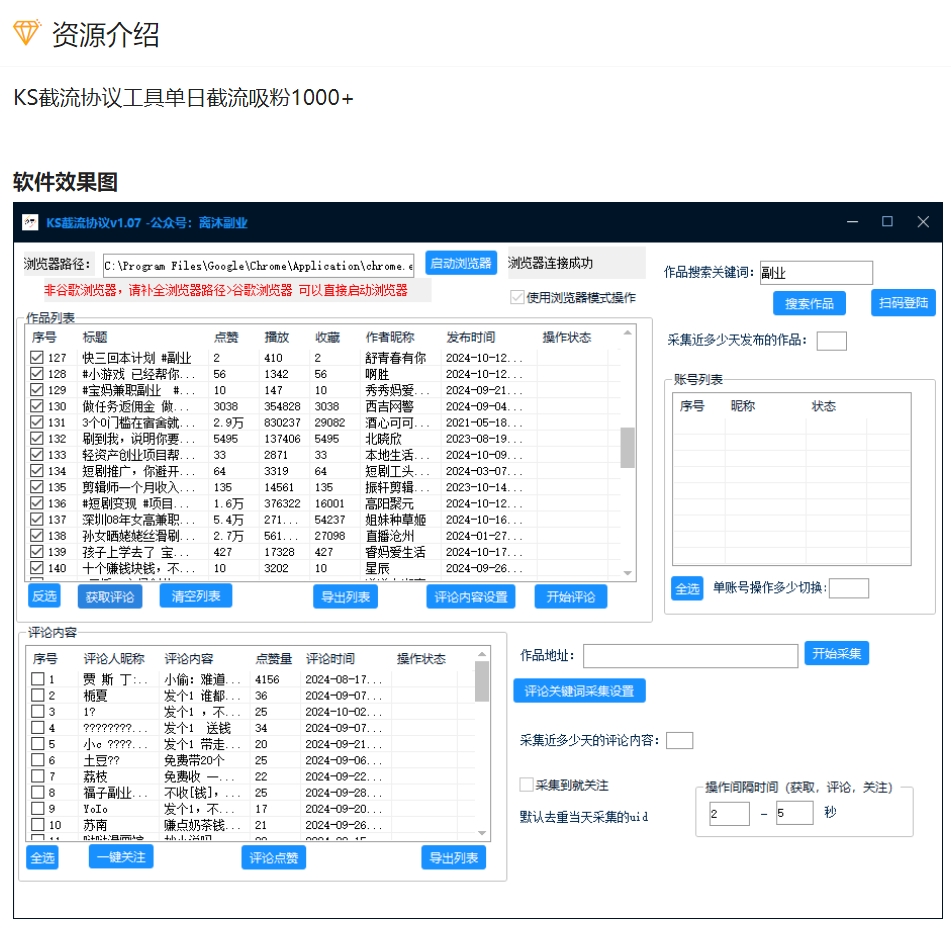The height and width of the screenshot is (934, 951).
Task: Click the 浏览器路径 path input field
Action: tap(258, 266)
